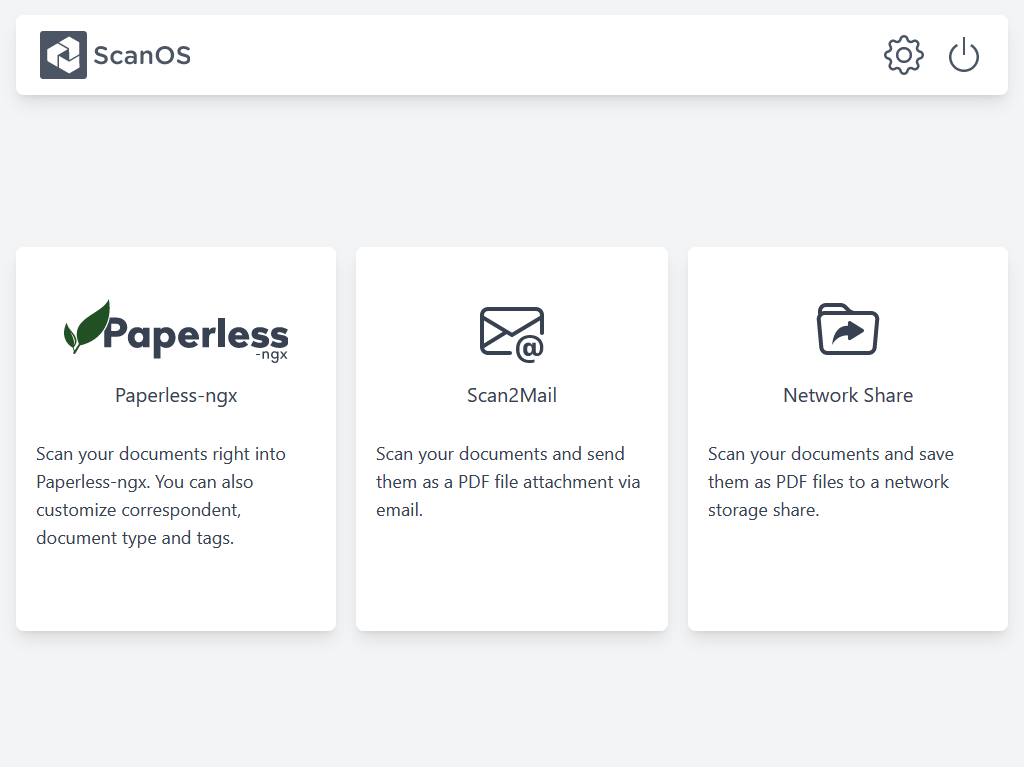Open the Paperless-ngx title
Image resolution: width=1024 pixels, height=768 pixels.
coord(176,395)
